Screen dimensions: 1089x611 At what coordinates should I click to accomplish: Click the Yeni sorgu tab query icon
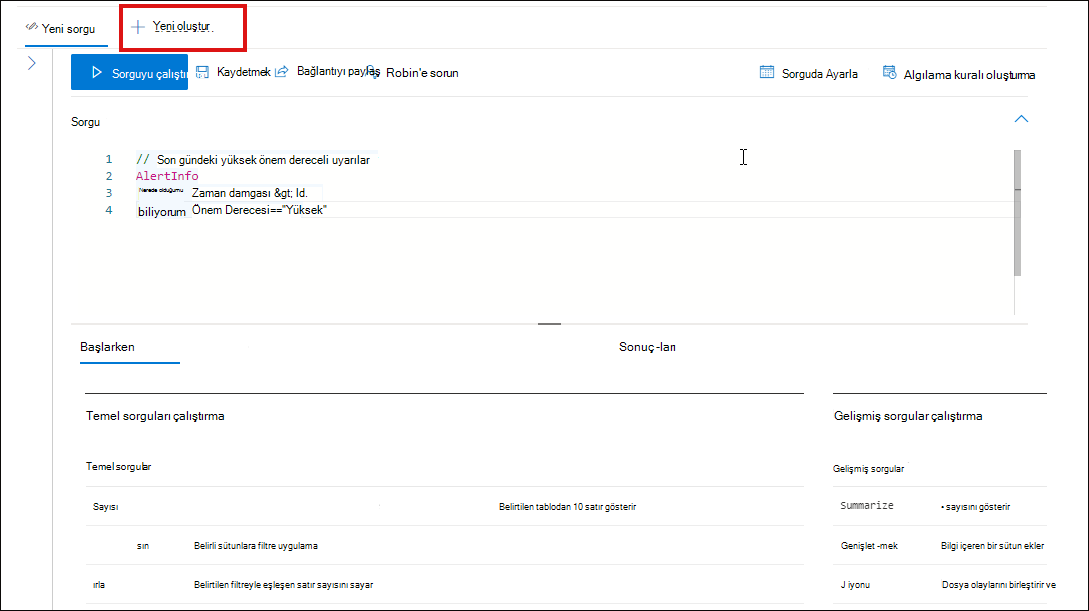31,26
